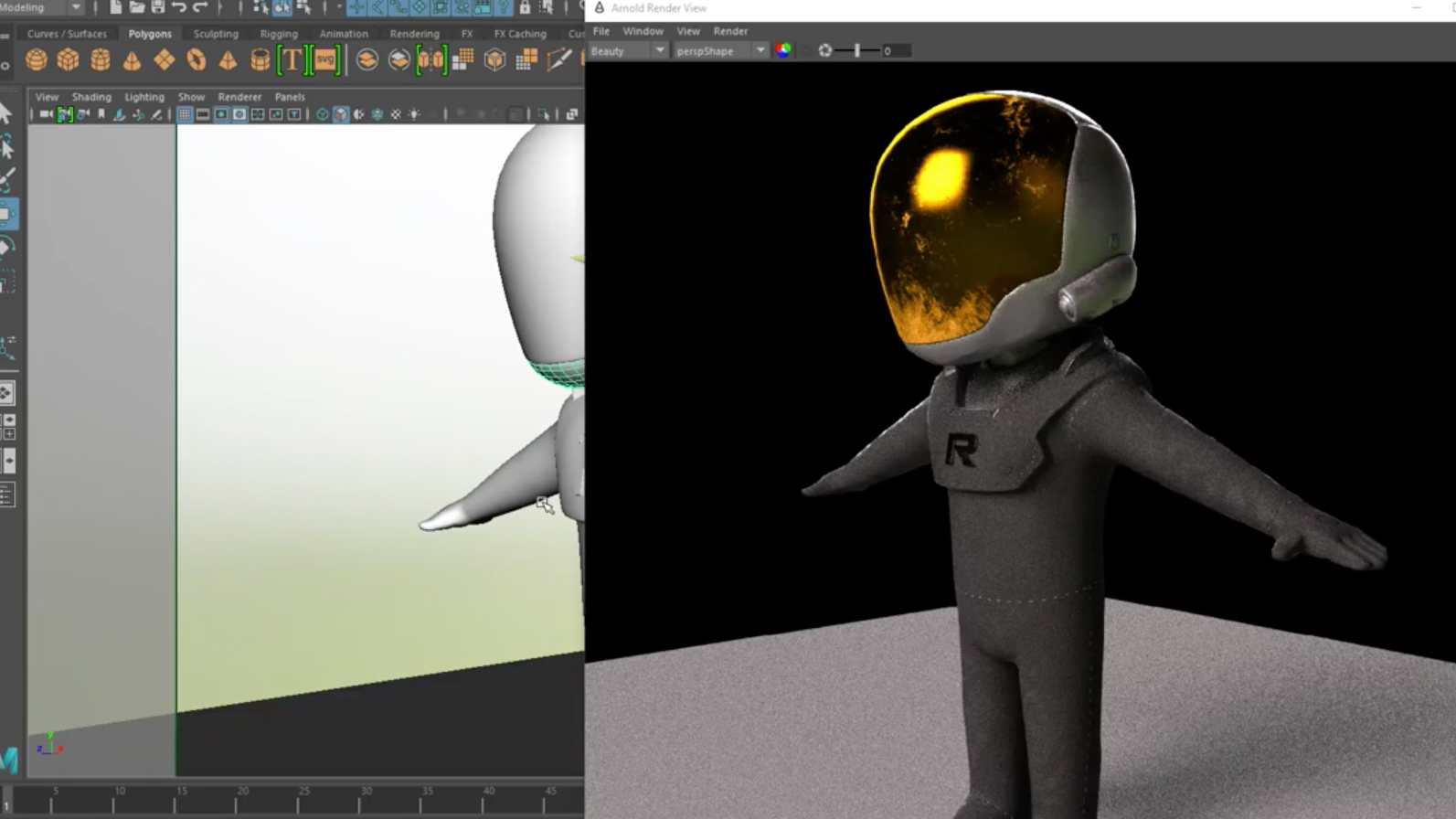Create a polygon pipe from the shelf
Viewport: 1456px width, 819px height.
tap(260, 60)
